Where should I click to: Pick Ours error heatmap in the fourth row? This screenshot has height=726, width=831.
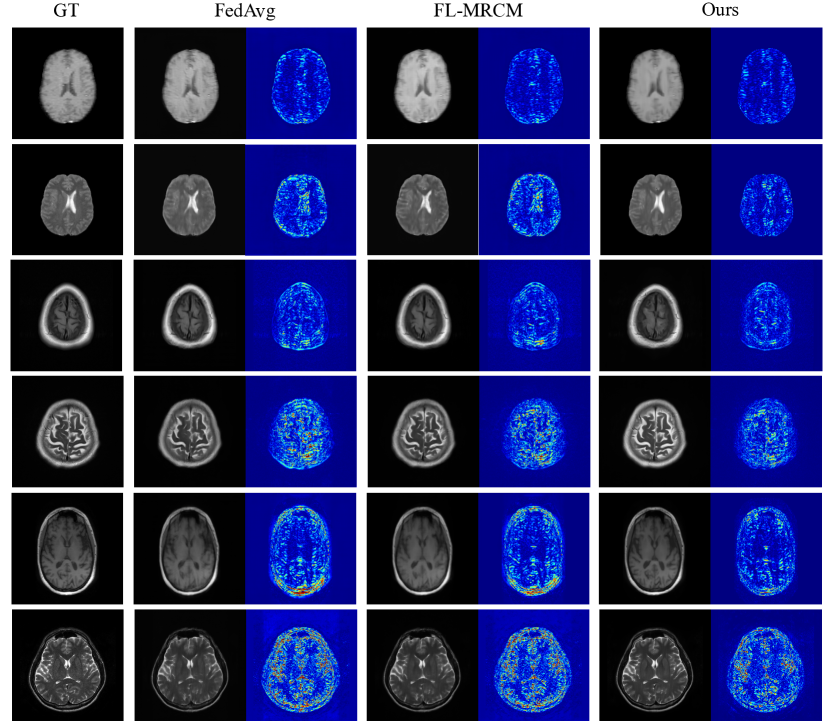[766, 431]
